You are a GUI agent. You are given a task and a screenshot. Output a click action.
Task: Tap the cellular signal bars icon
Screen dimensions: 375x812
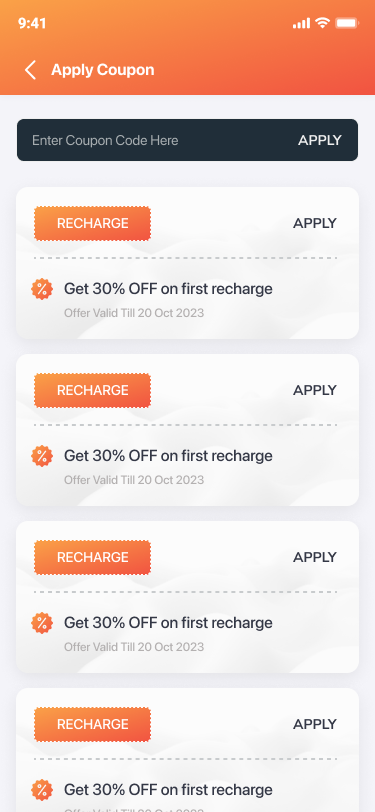(x=301, y=23)
